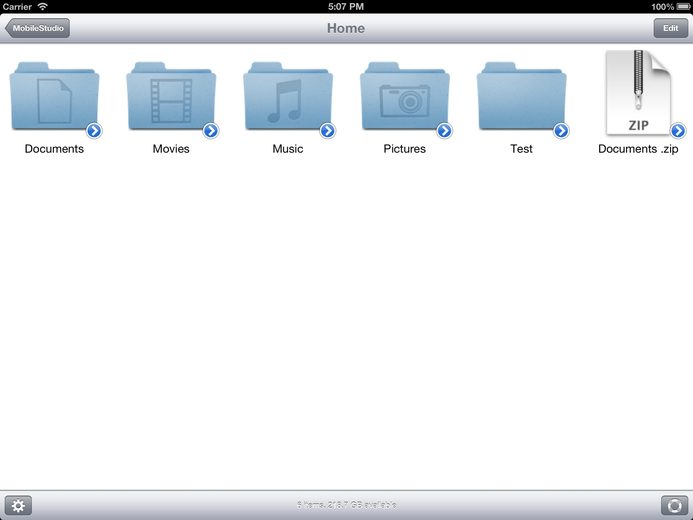The image size is (693, 520).
Task: Select the "Music" label
Action: [x=288, y=149]
